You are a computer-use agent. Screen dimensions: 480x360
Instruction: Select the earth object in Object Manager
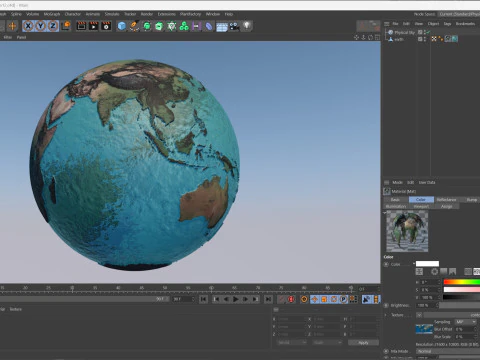click(399, 39)
